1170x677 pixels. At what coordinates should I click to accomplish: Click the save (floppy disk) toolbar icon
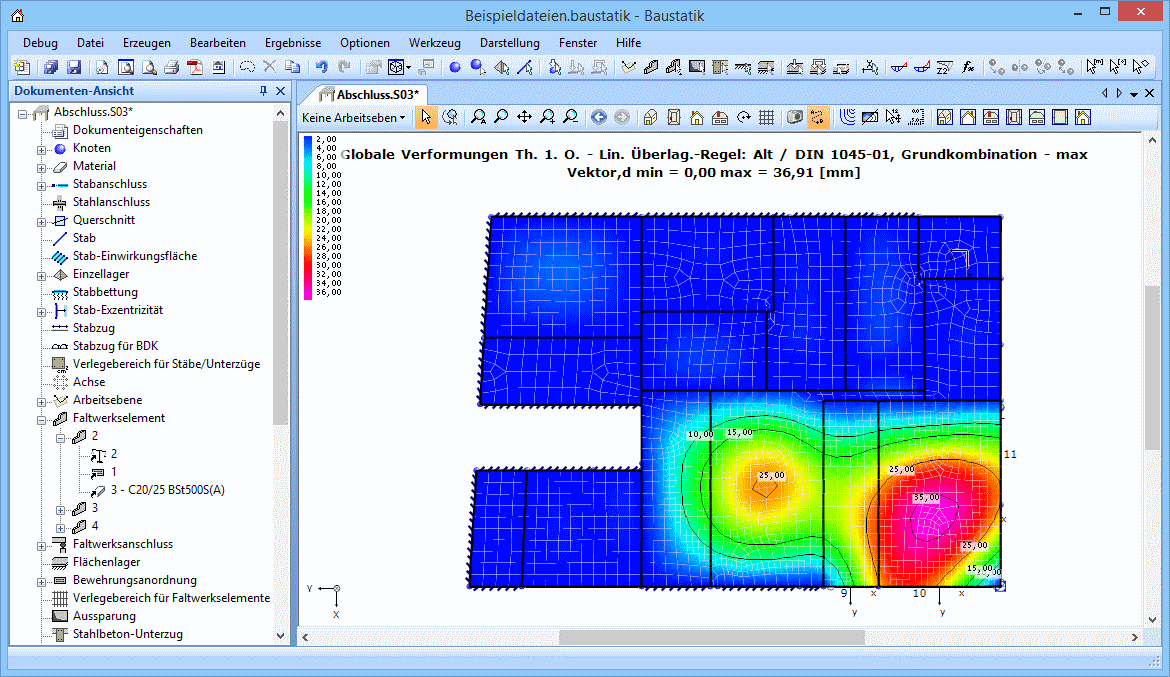point(74,67)
